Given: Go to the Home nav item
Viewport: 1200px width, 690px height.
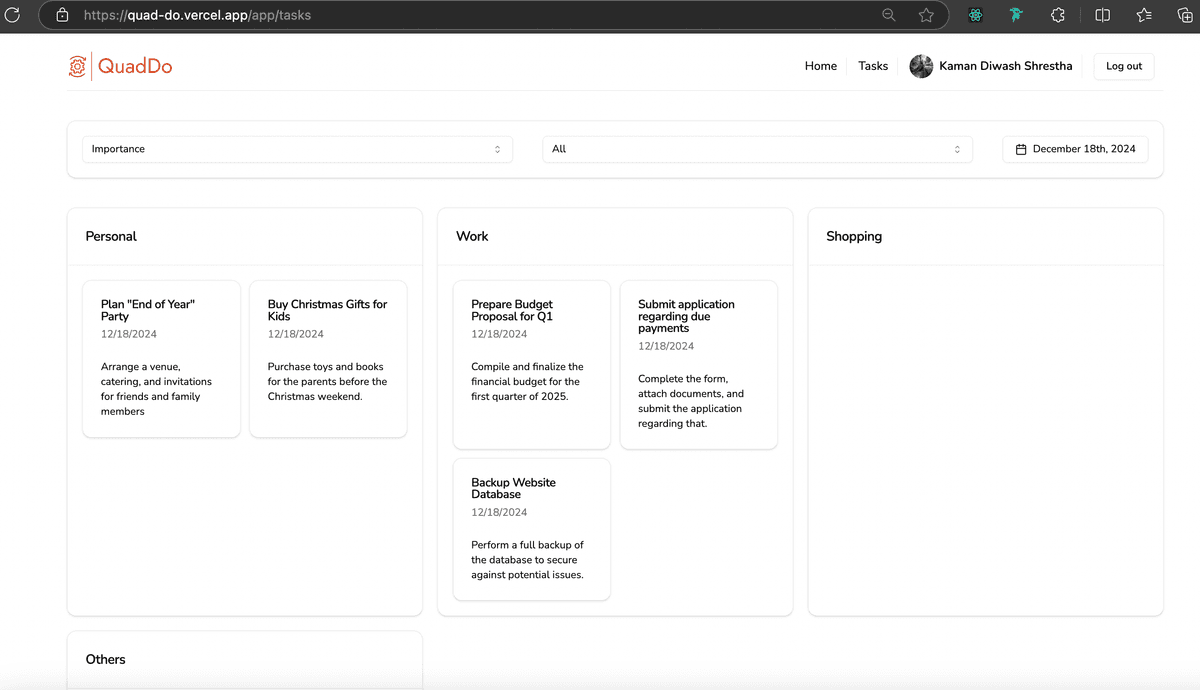Looking at the screenshot, I should click(x=820, y=66).
